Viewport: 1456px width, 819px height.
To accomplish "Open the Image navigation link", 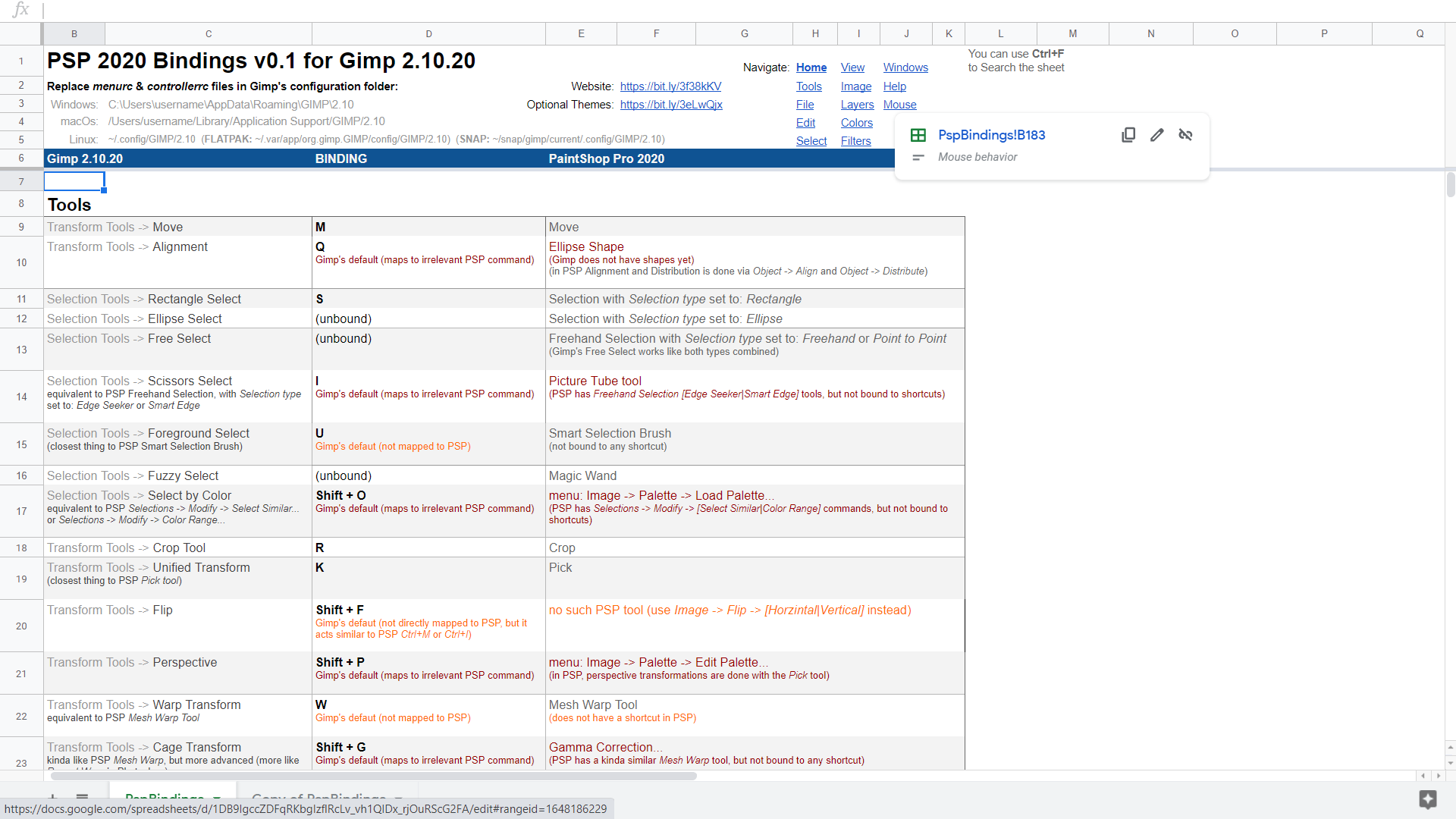I will (x=856, y=86).
